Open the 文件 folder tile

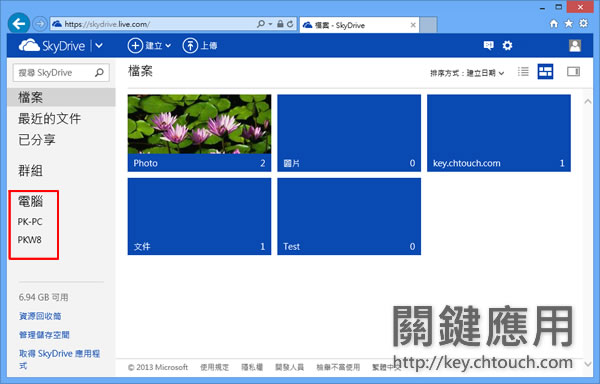click(x=199, y=216)
